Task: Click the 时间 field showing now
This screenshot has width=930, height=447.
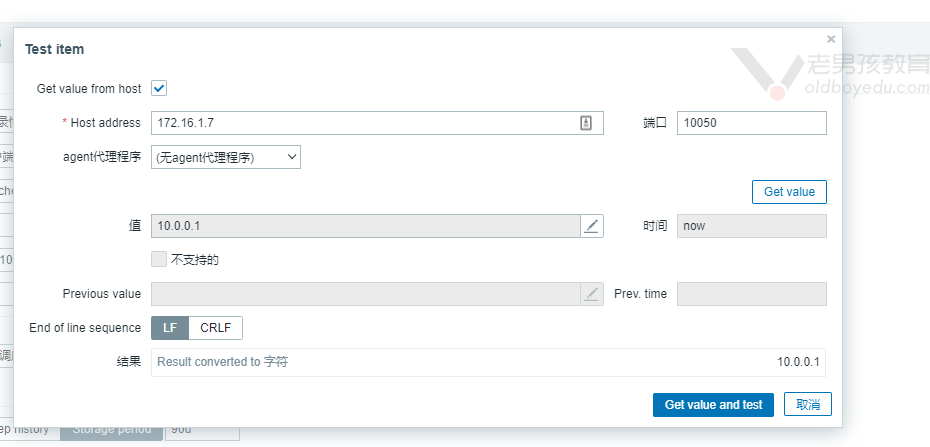Action: point(751,226)
